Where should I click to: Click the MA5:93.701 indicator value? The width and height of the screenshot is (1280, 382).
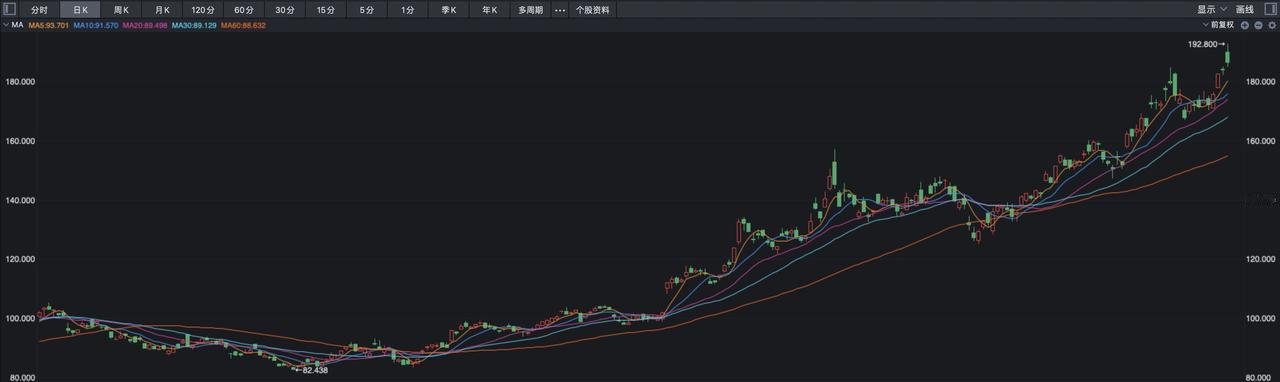(48, 24)
